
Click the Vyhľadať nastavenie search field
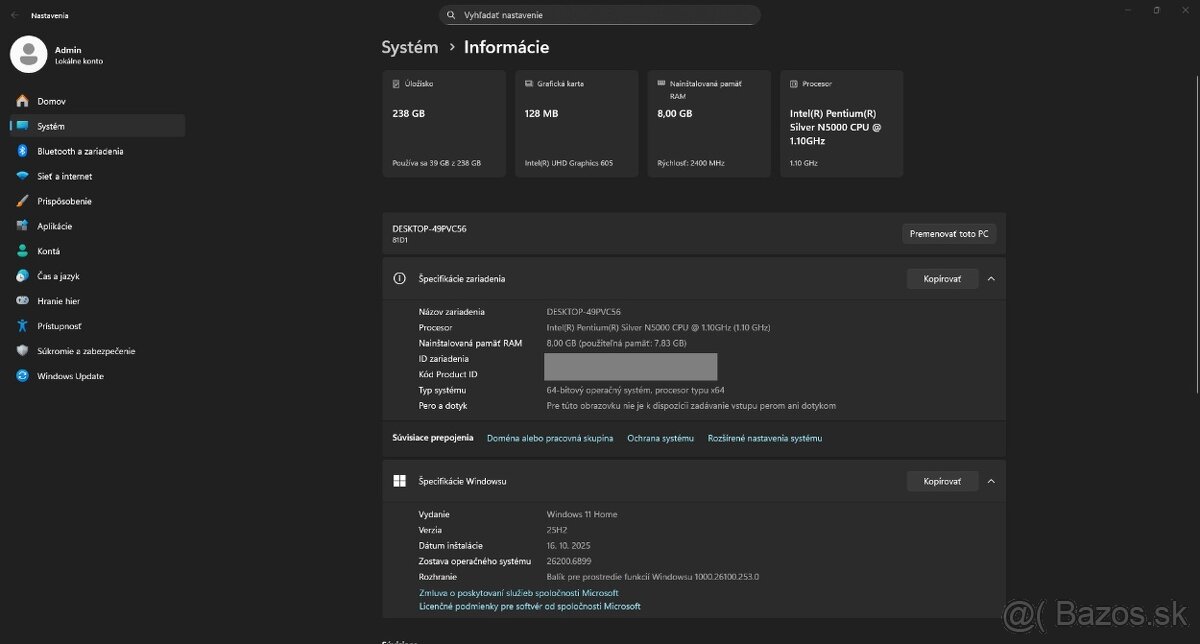[599, 15]
